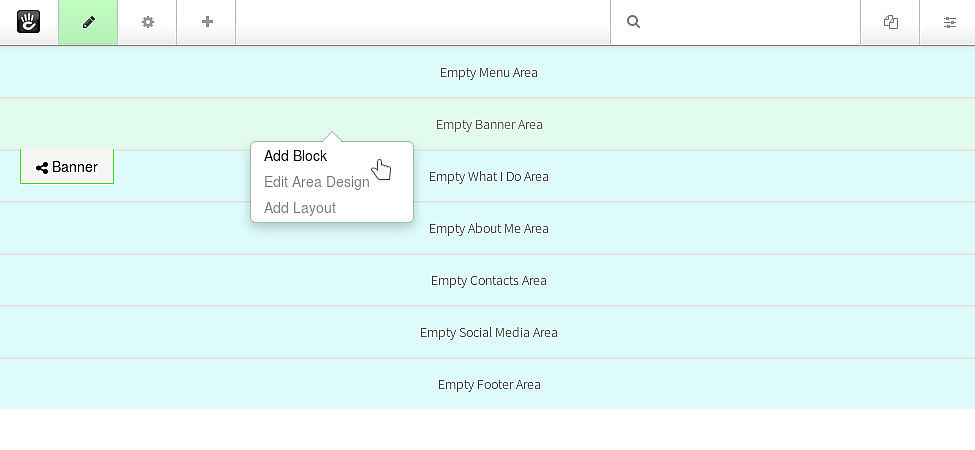Select the Empty Banner Area
The image size is (975, 450).
tap(488, 124)
